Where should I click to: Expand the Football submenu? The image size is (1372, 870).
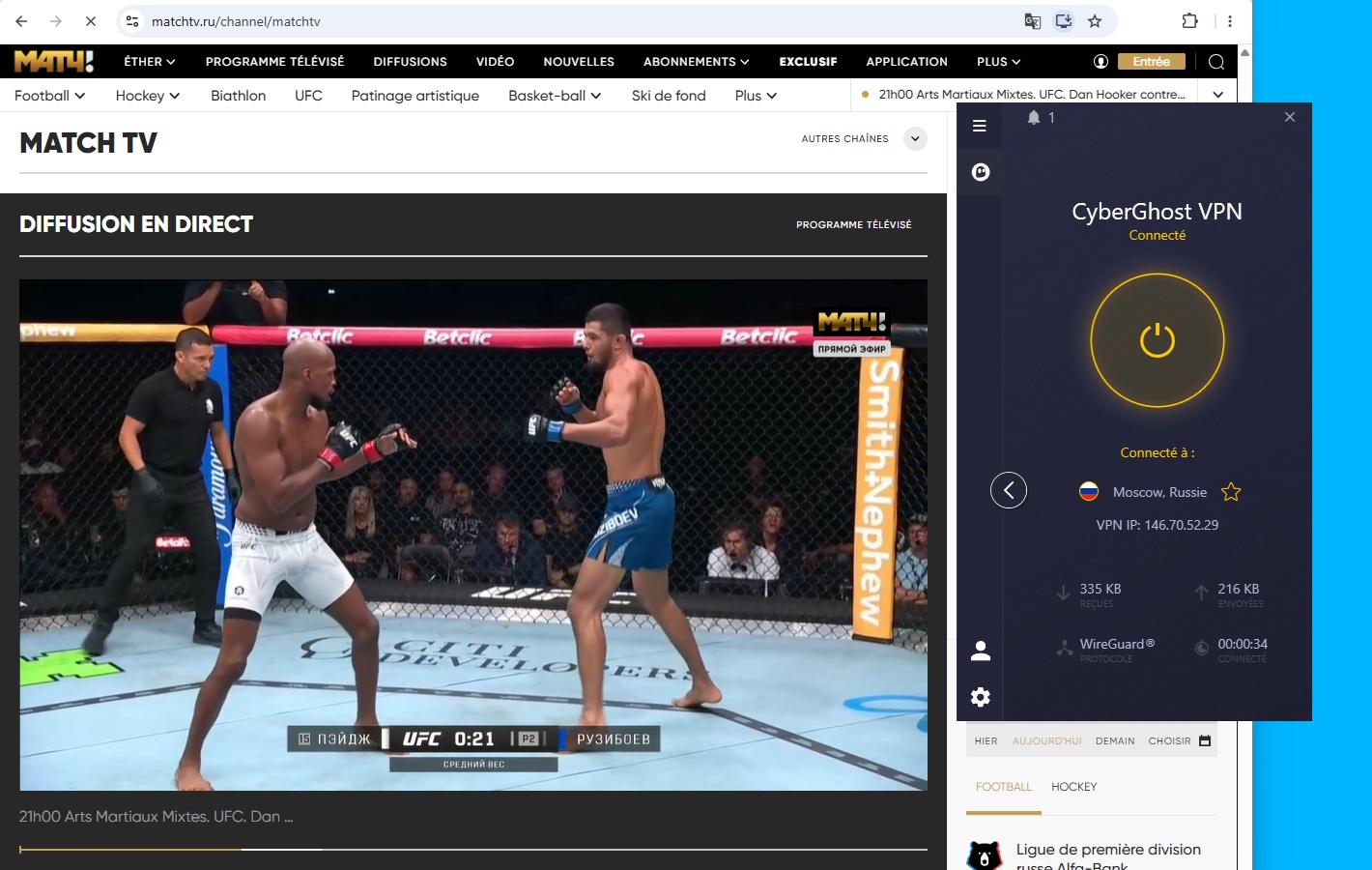(x=50, y=95)
